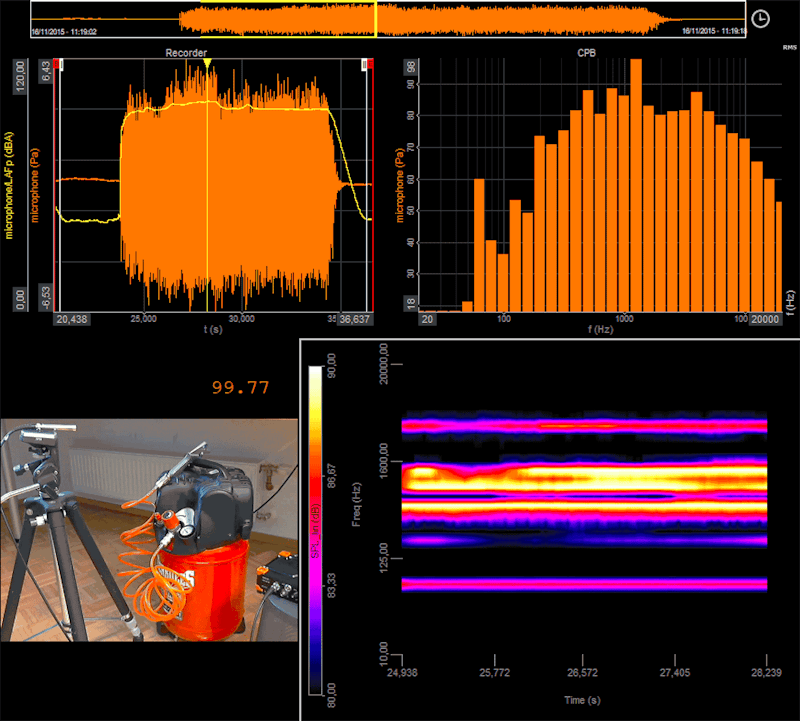
Task: Click the white range handle at Recorder's right edge
Action: tap(364, 65)
